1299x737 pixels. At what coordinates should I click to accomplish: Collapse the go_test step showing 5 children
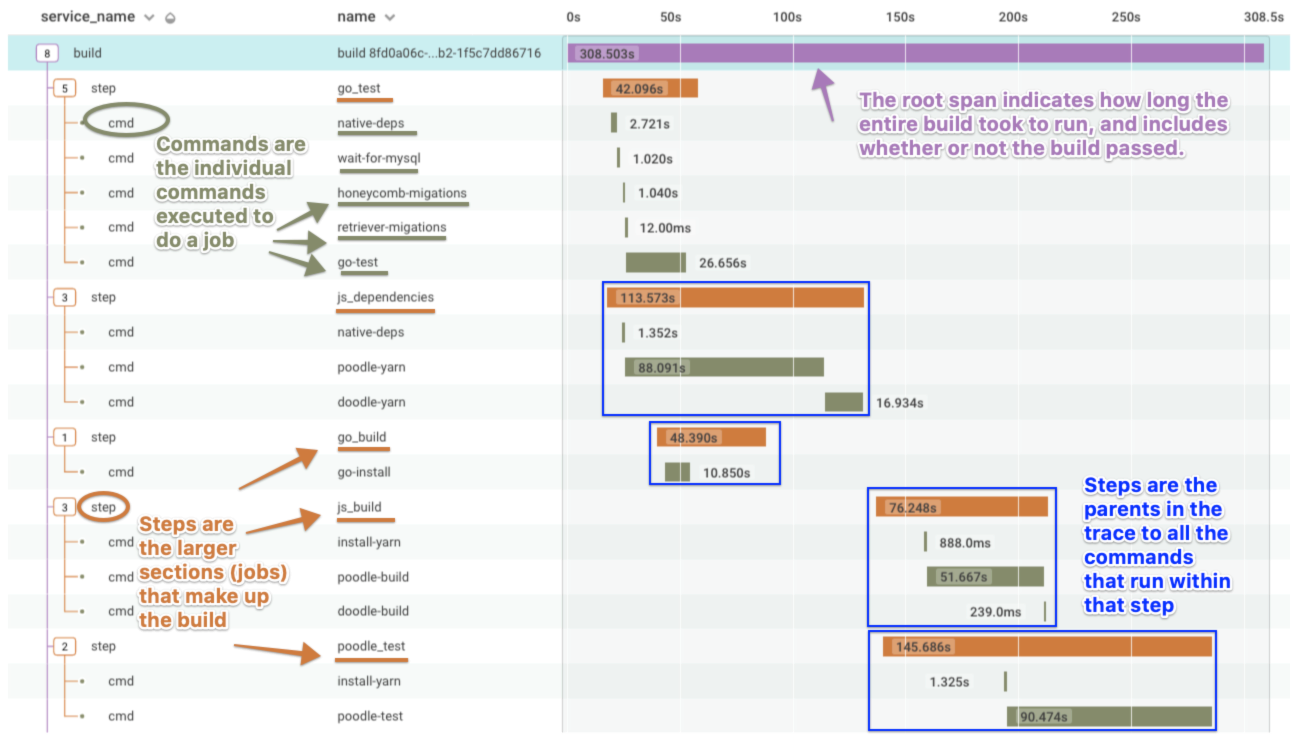click(x=65, y=88)
